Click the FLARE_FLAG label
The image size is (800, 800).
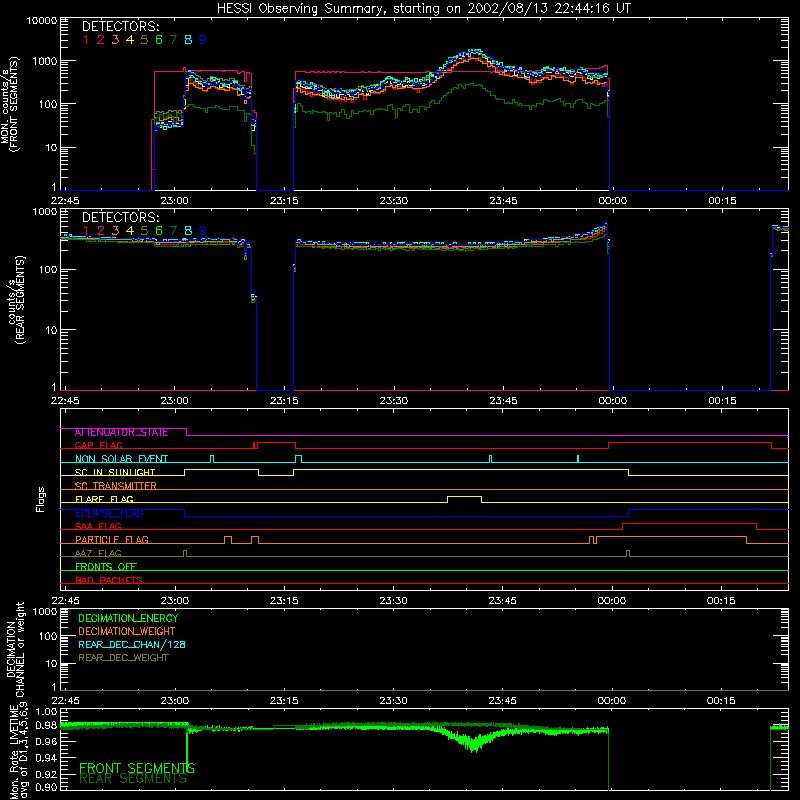coord(104,499)
